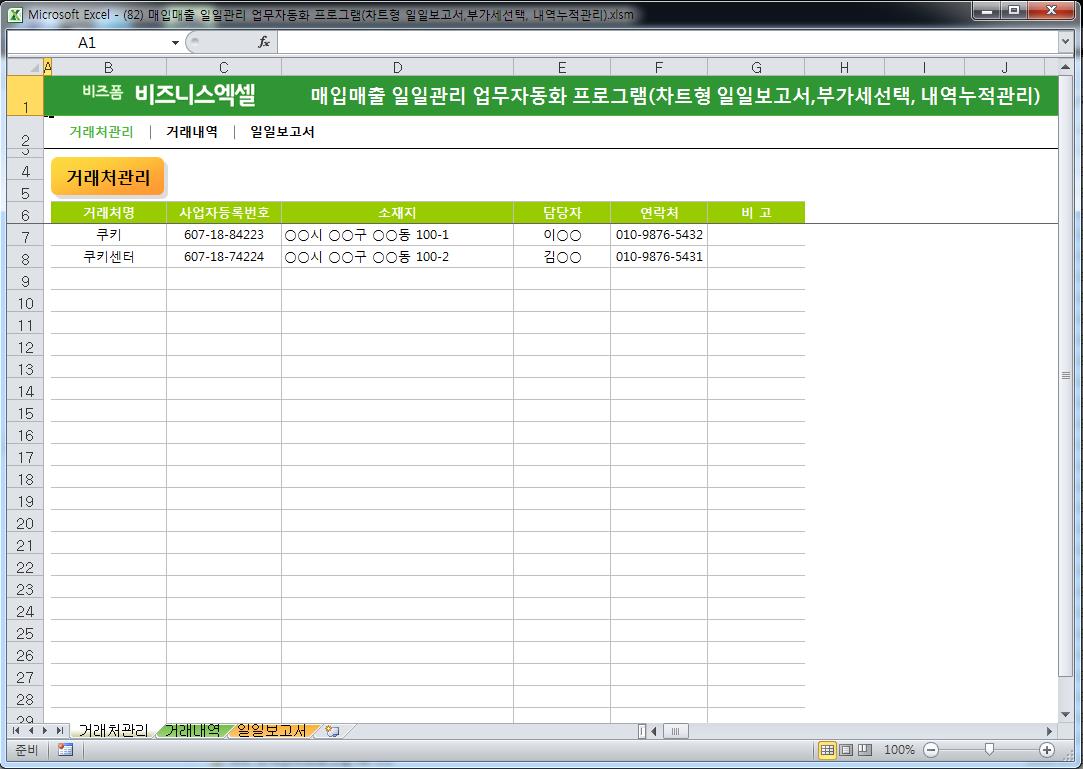
Task: Click the insert function fx icon
Action: [264, 43]
